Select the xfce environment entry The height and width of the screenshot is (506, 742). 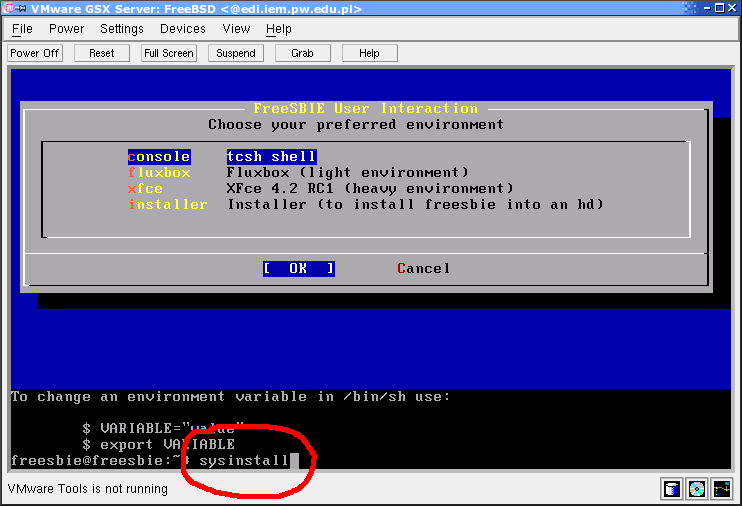pos(145,189)
